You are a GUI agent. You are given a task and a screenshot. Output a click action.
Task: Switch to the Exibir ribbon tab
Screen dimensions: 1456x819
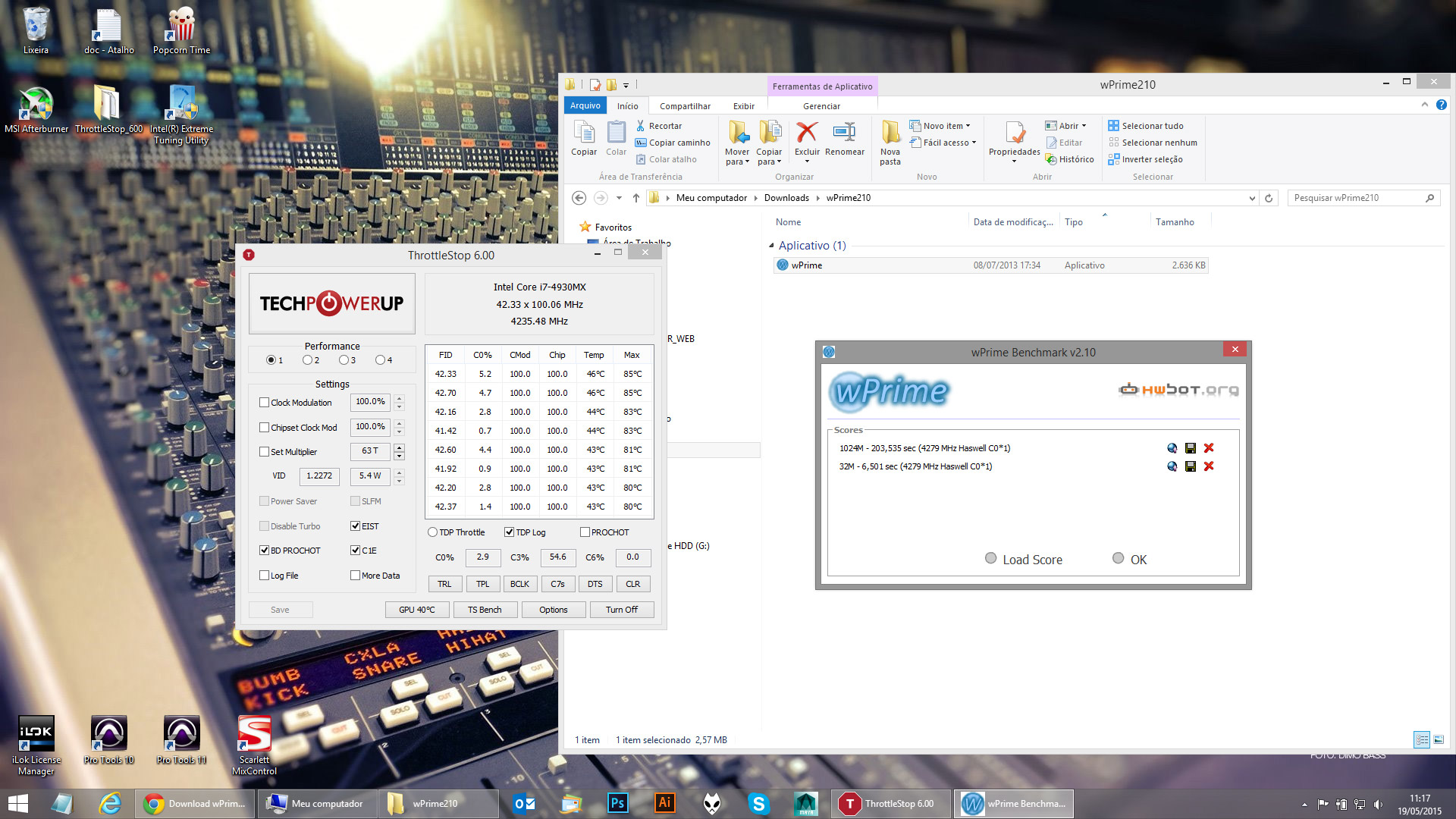pos(743,106)
